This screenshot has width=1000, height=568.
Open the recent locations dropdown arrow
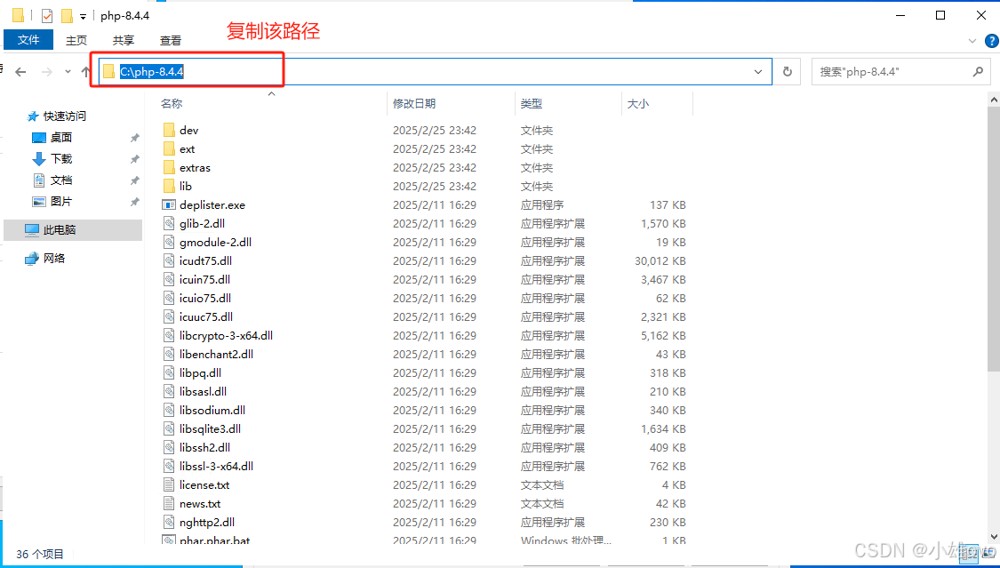(x=68, y=72)
